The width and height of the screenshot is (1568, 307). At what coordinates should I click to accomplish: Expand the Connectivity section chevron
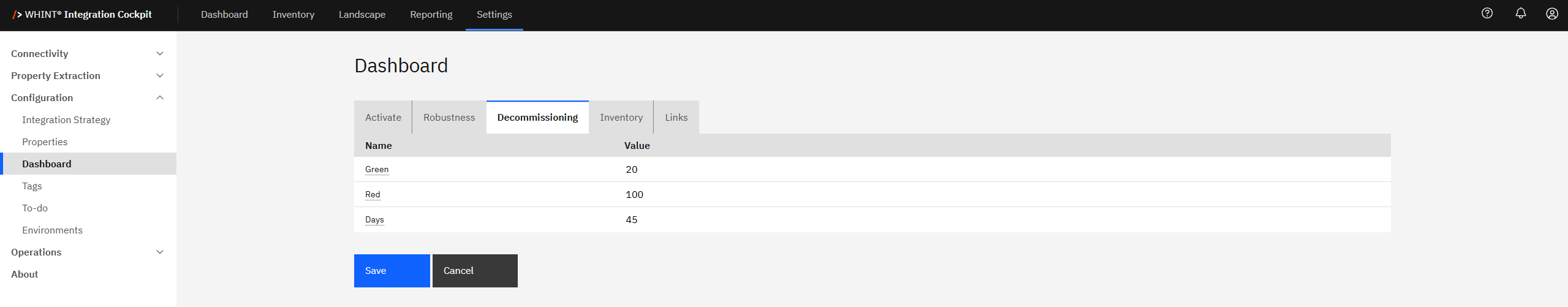pyautogui.click(x=160, y=54)
